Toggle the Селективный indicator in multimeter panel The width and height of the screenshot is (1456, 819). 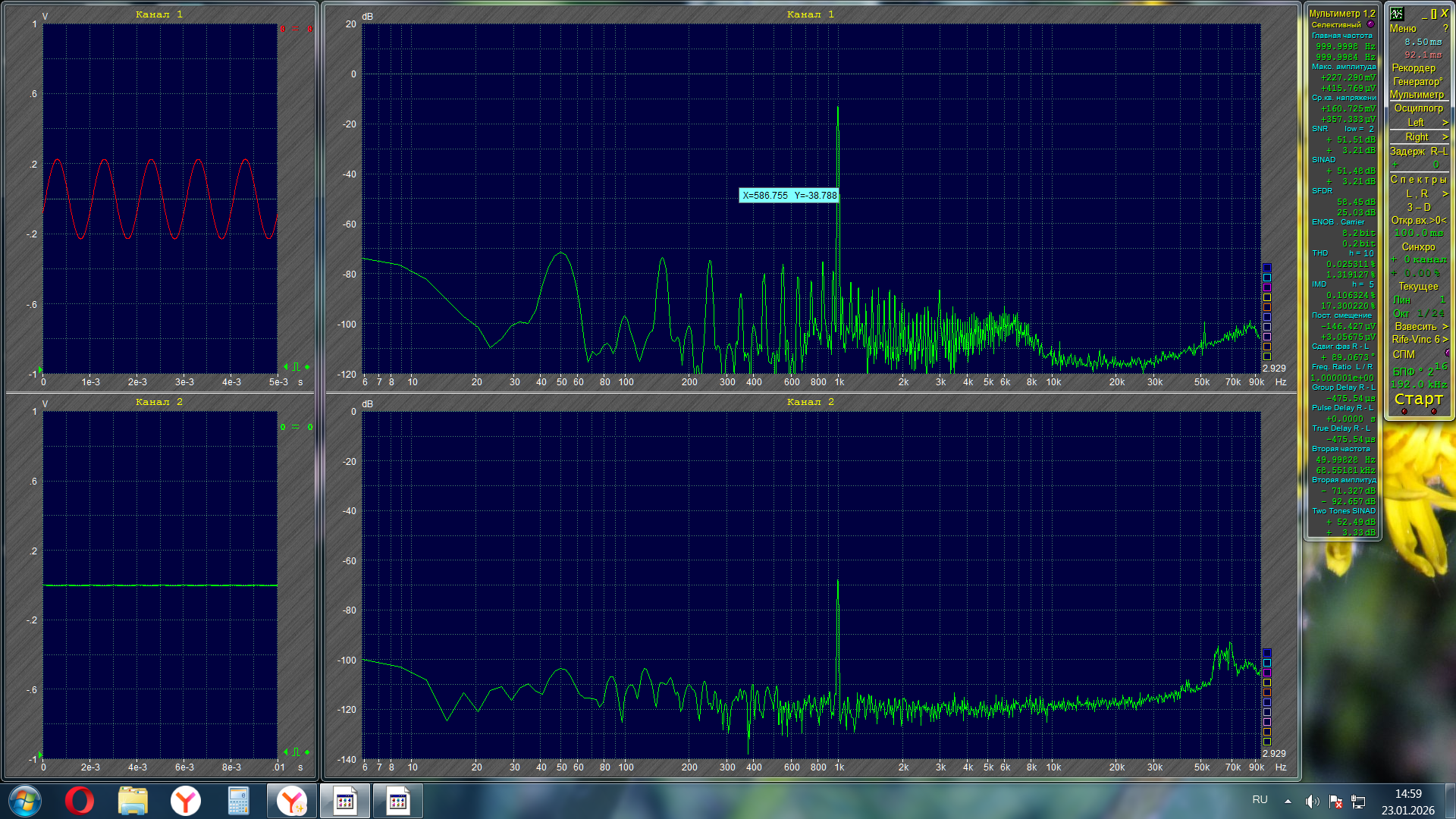coord(1370,24)
